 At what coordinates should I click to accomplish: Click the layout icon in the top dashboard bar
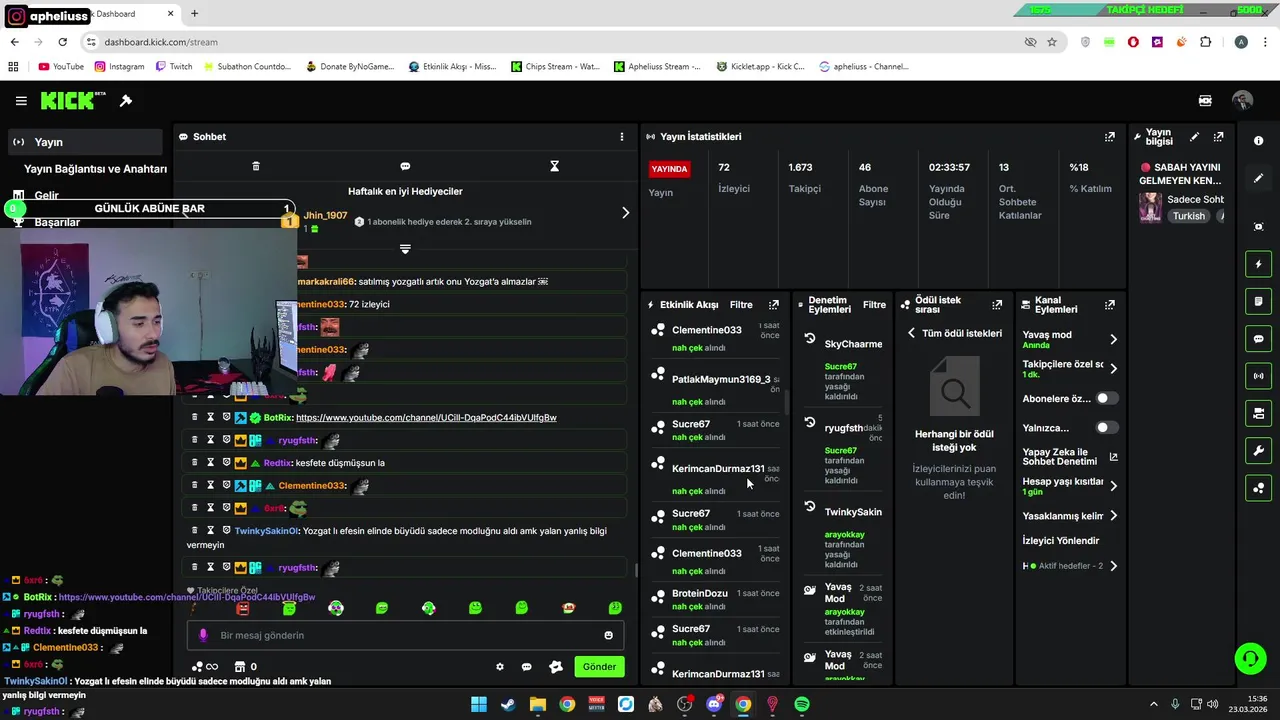pyautogui.click(x=1205, y=101)
